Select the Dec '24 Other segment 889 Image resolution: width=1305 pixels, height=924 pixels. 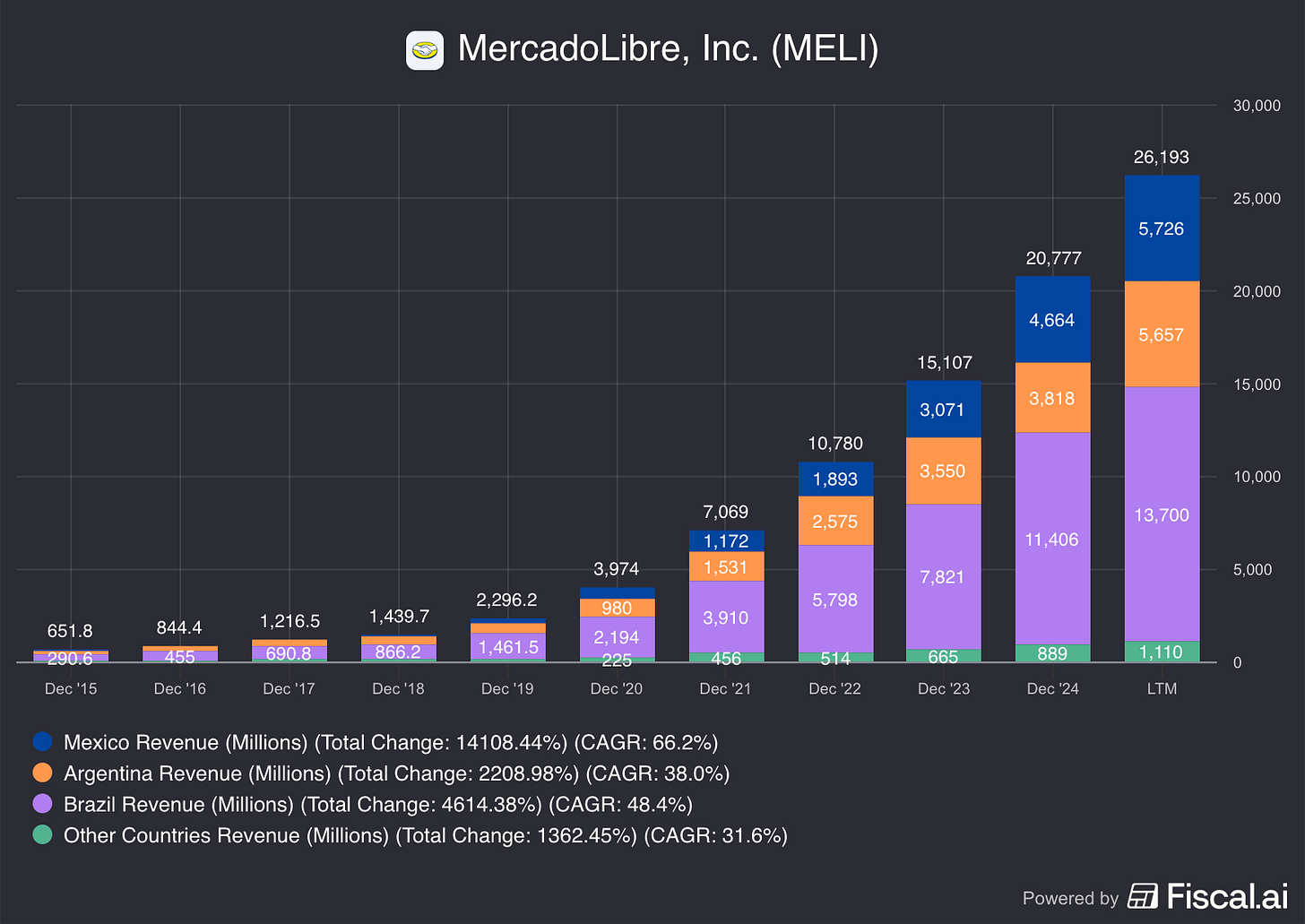(x=1052, y=654)
